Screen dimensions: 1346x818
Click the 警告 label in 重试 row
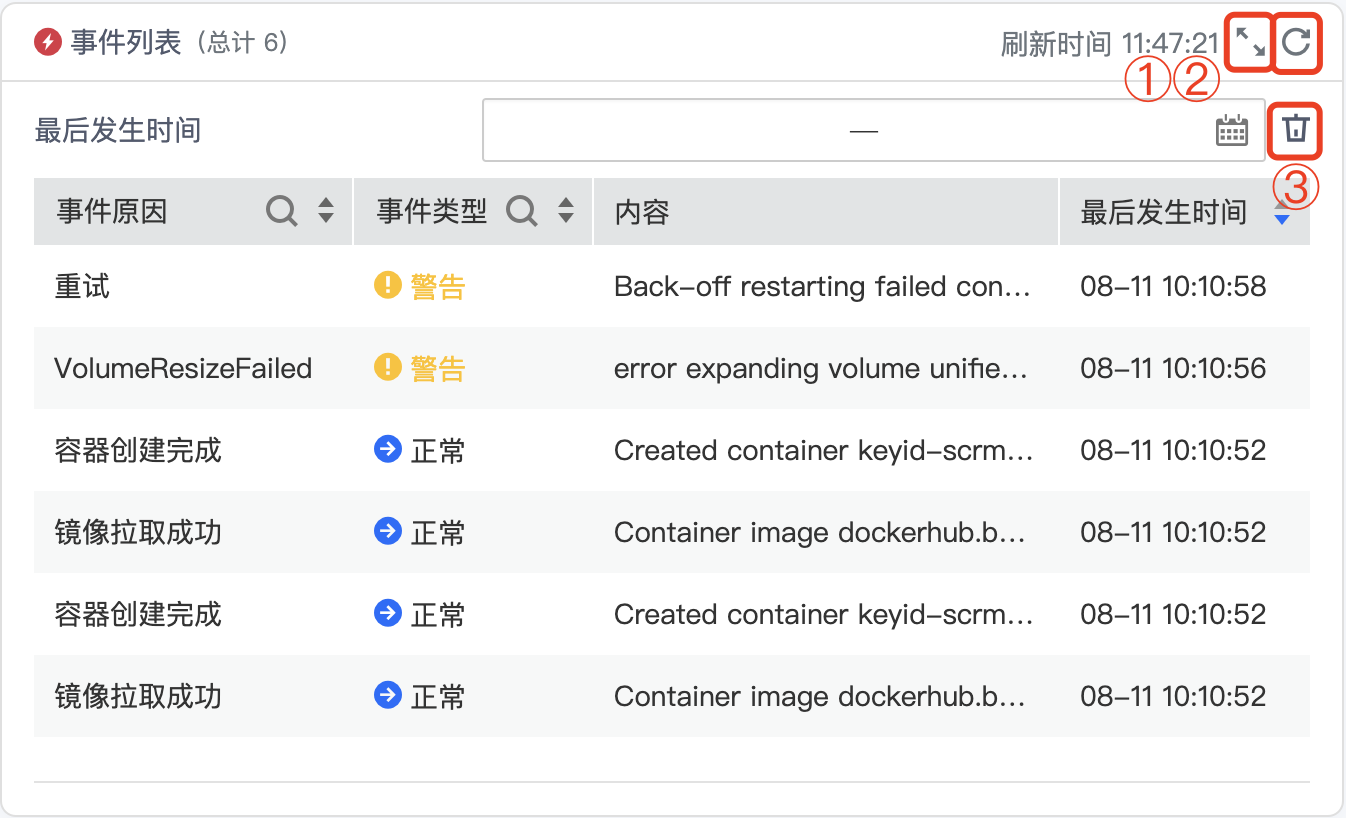tap(438, 287)
